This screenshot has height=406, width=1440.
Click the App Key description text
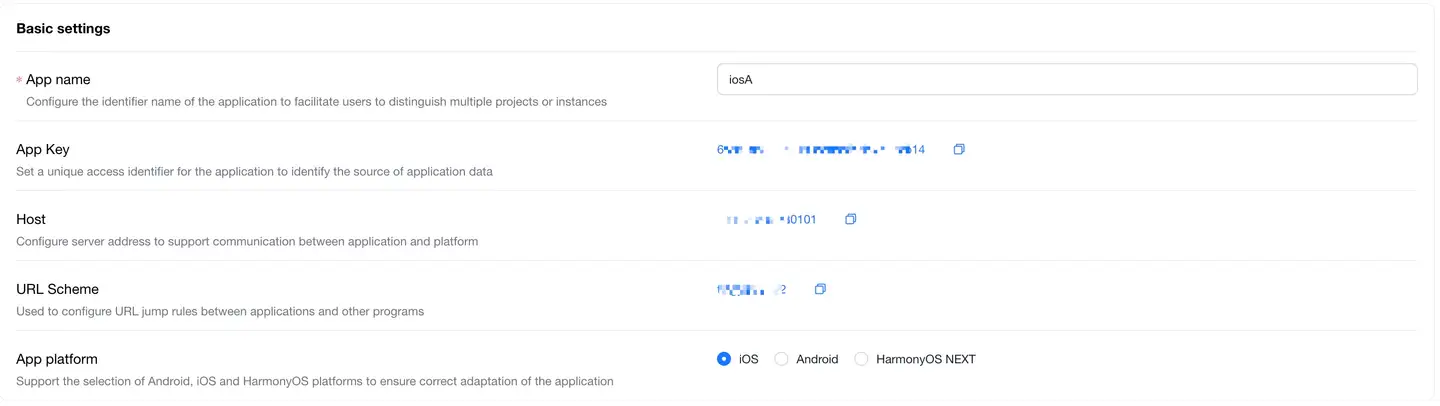(x=254, y=171)
